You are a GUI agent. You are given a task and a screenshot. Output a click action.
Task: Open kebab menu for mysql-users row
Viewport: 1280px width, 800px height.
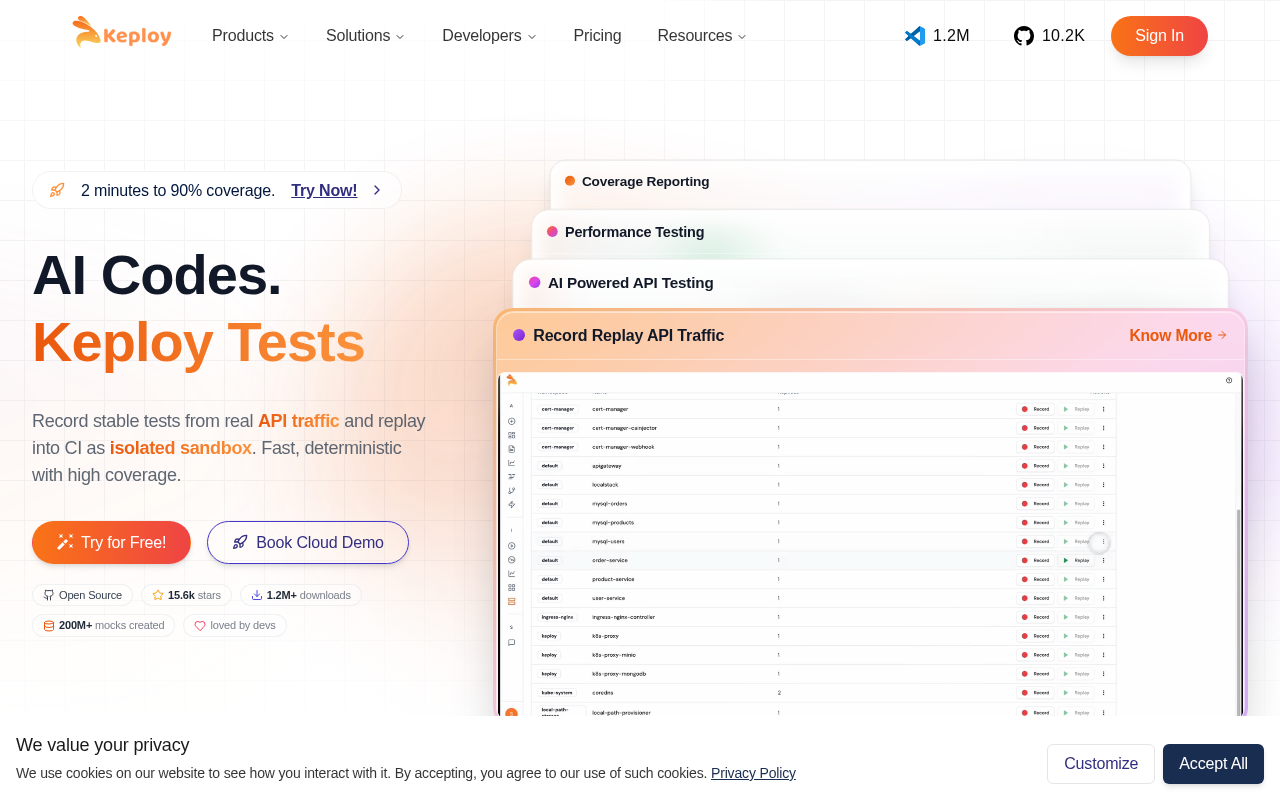pyautogui.click(x=1104, y=541)
